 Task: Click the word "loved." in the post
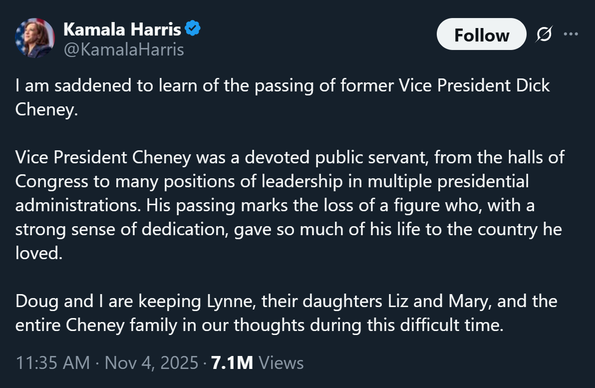tap(39, 253)
